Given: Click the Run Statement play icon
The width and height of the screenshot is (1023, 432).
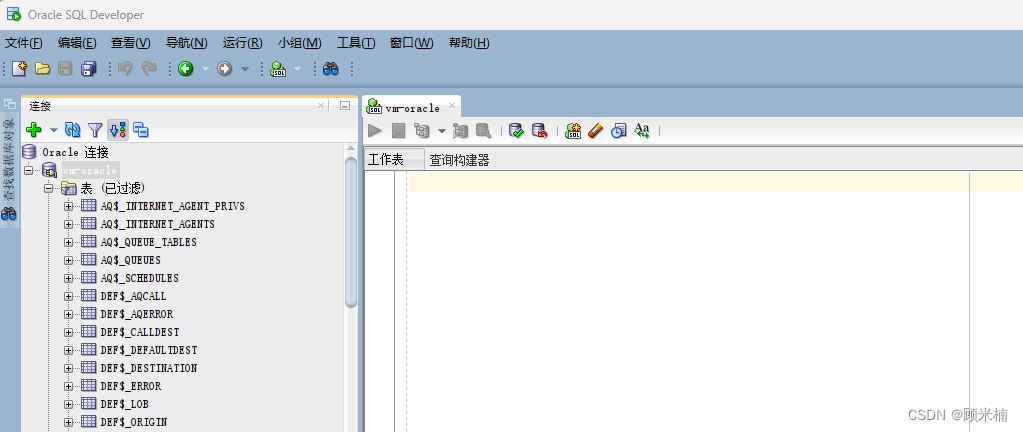Looking at the screenshot, I should (x=375, y=131).
